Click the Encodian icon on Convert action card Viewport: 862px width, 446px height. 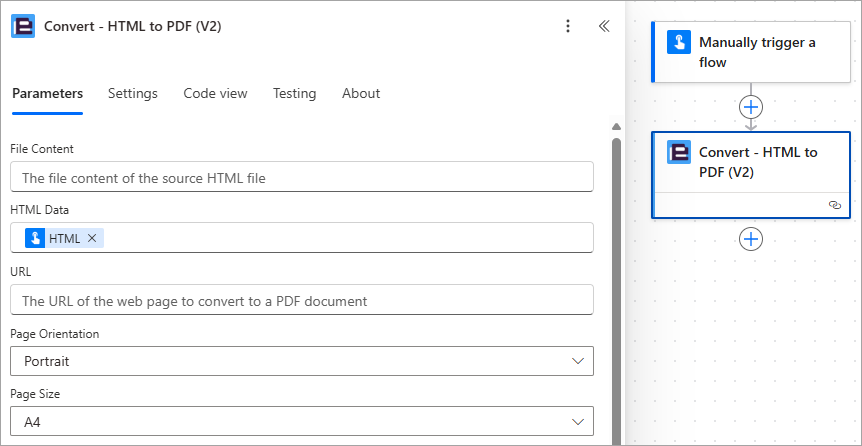click(x=679, y=152)
